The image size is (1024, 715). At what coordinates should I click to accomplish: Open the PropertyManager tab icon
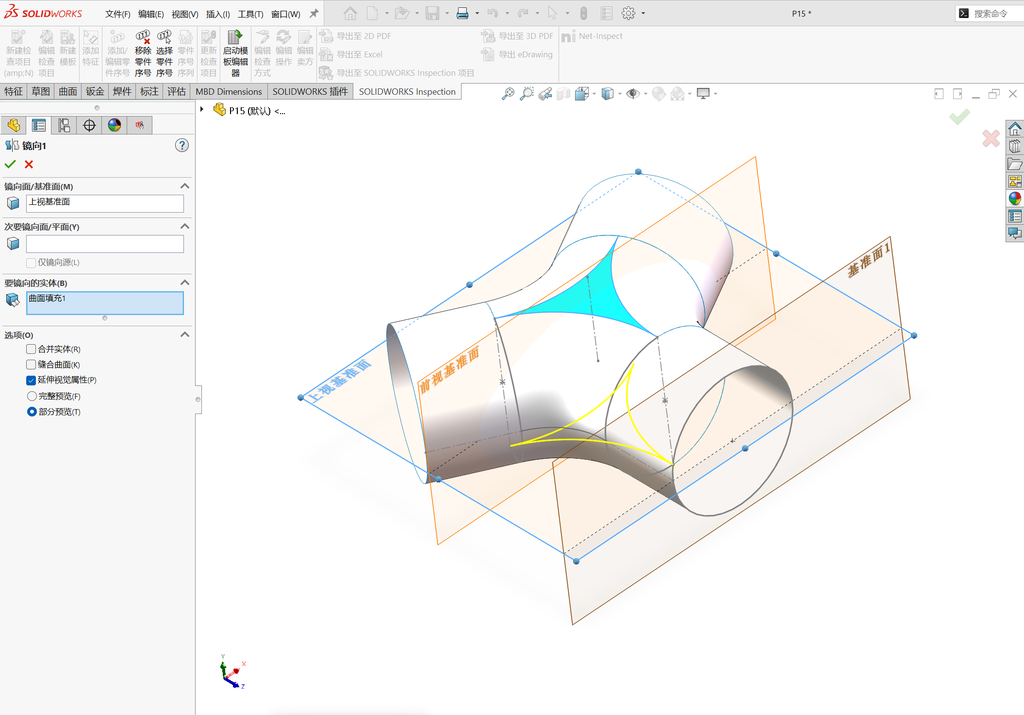(39, 125)
